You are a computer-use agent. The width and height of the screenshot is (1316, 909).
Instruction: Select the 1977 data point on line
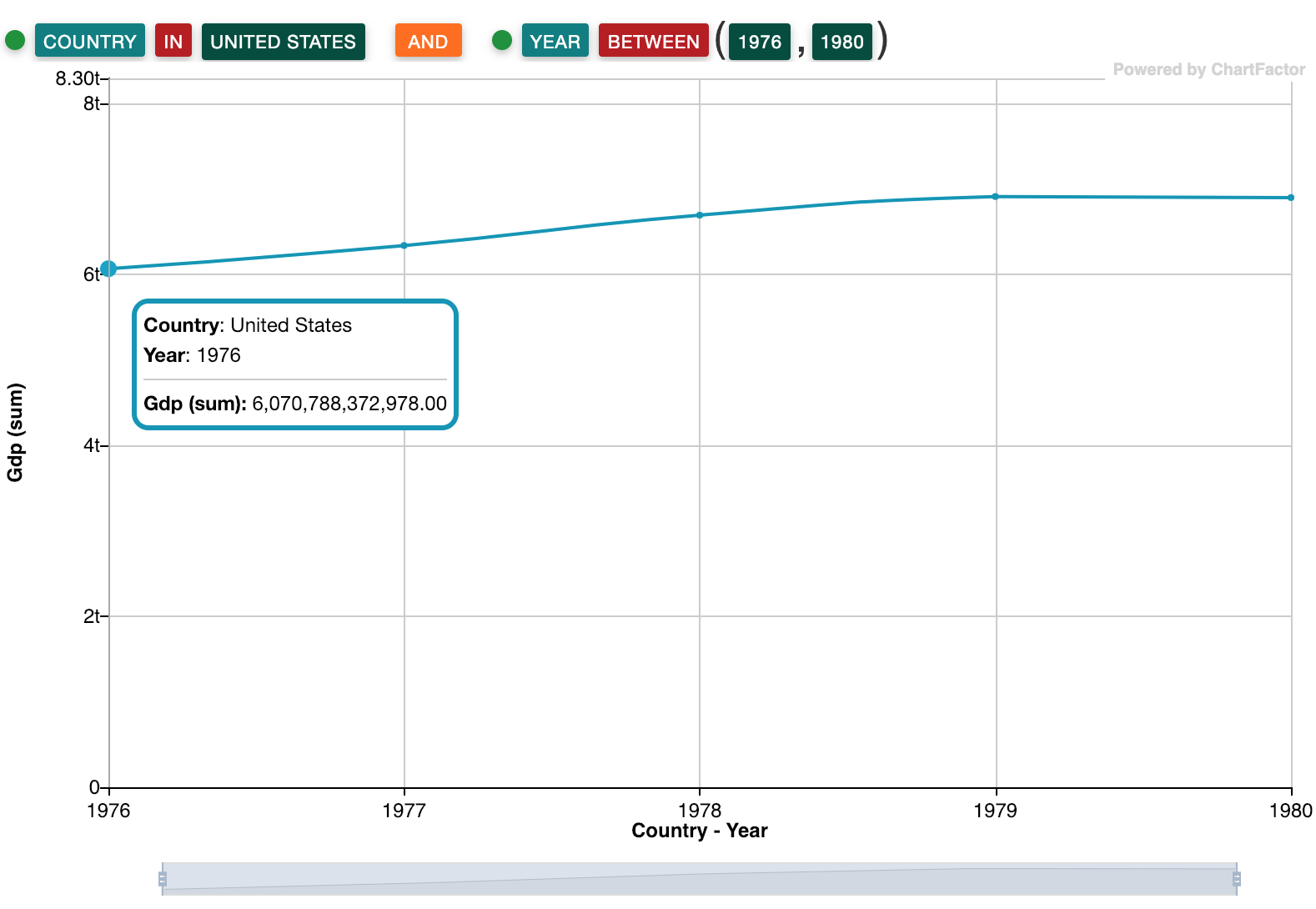point(404,245)
